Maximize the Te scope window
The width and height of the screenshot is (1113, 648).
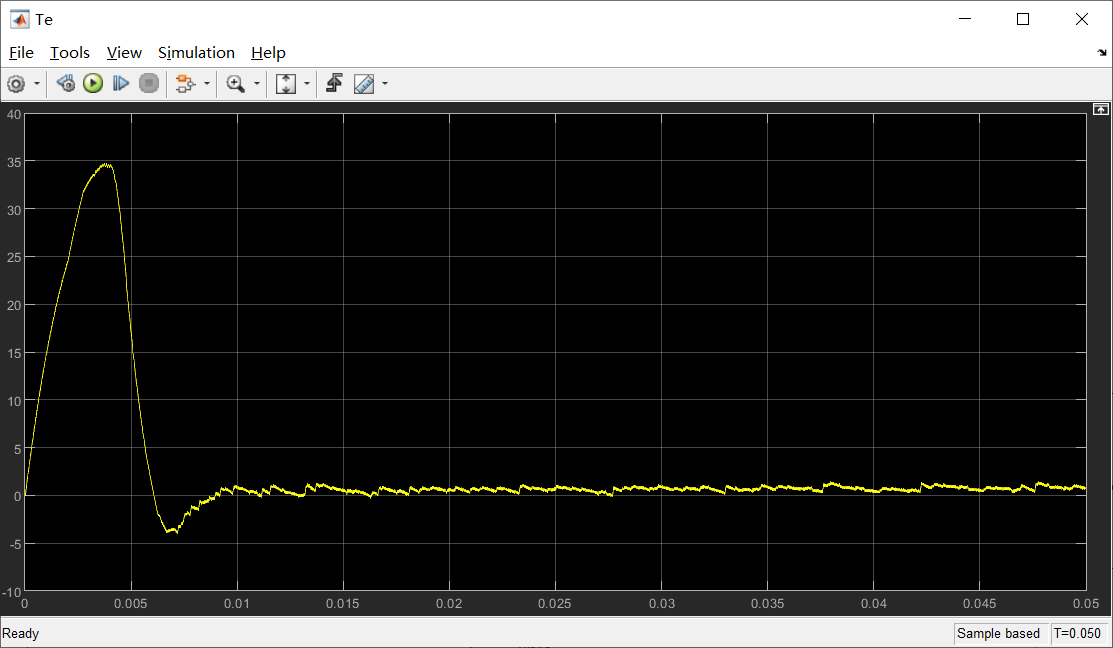coord(1023,19)
